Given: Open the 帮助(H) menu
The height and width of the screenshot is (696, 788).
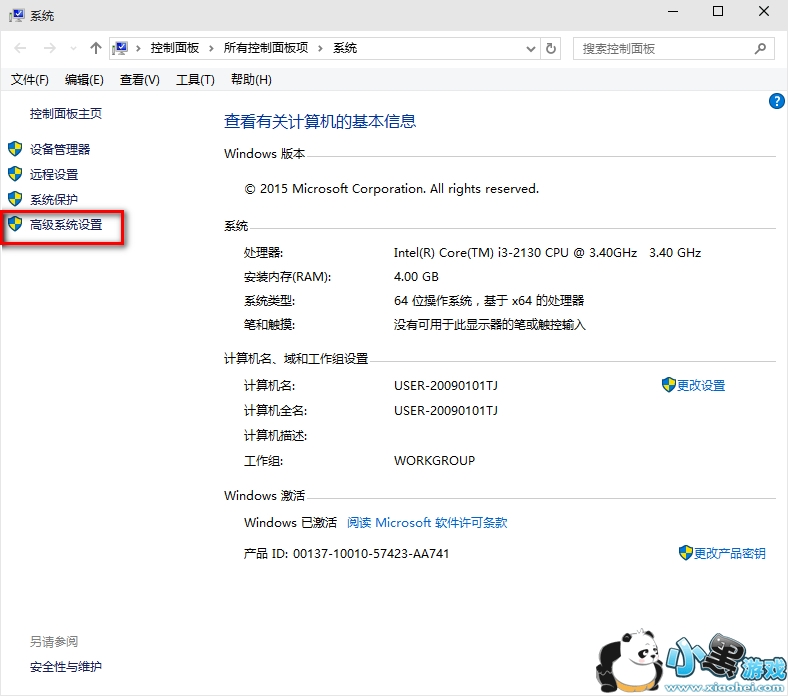Looking at the screenshot, I should [x=251, y=80].
